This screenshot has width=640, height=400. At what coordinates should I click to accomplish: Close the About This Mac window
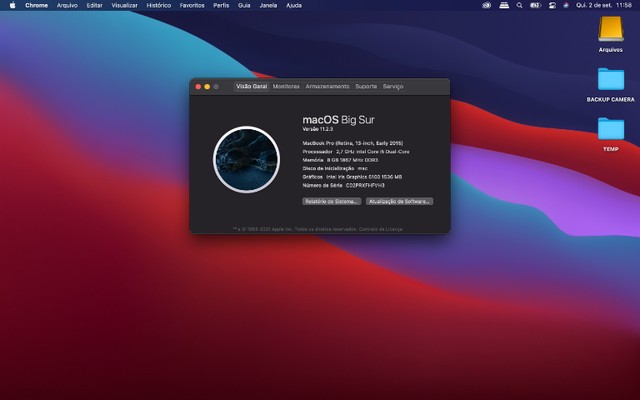(x=198, y=87)
